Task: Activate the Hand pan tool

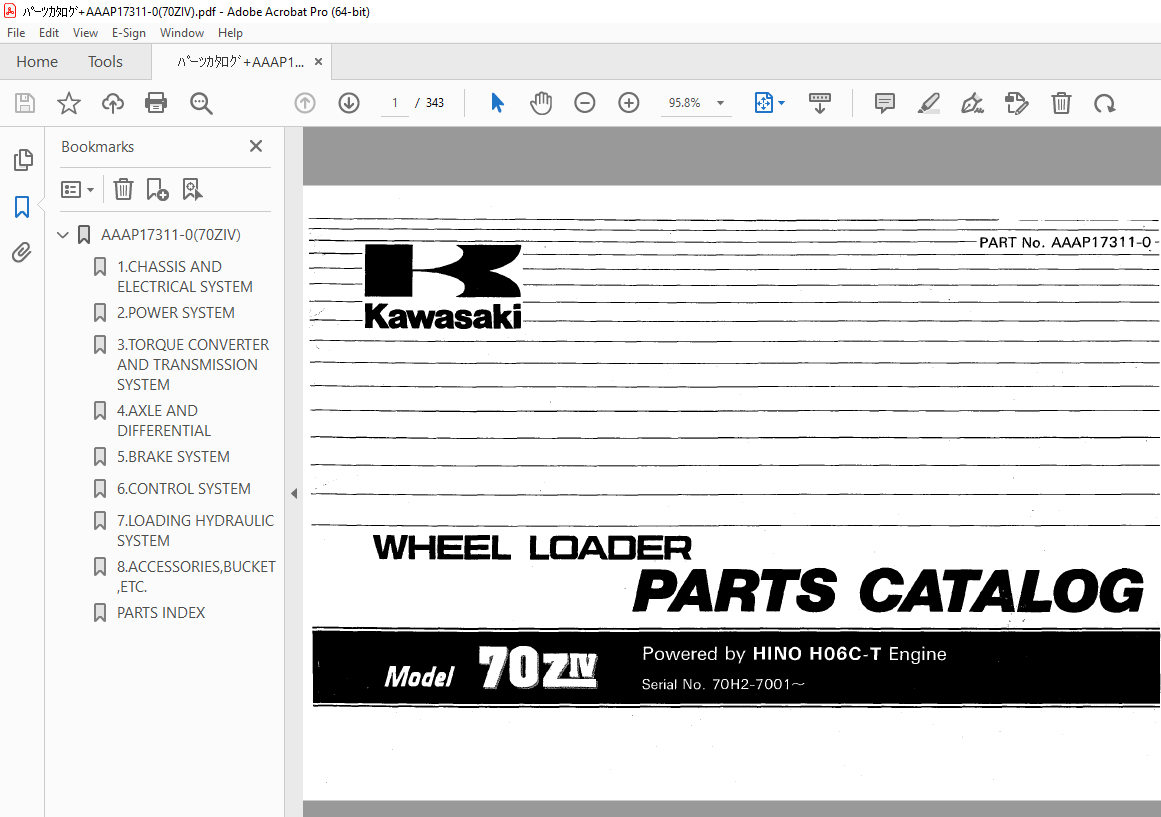Action: pyautogui.click(x=541, y=103)
